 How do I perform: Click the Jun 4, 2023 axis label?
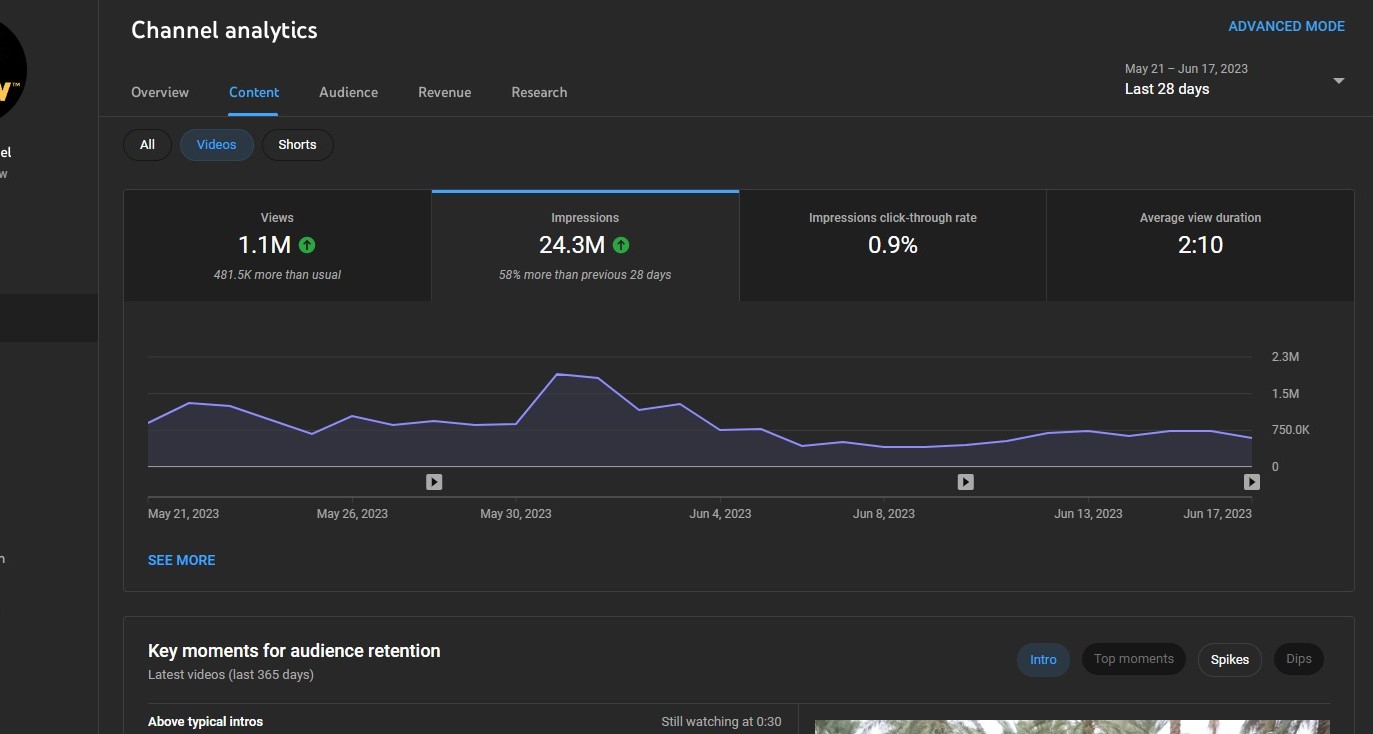720,514
